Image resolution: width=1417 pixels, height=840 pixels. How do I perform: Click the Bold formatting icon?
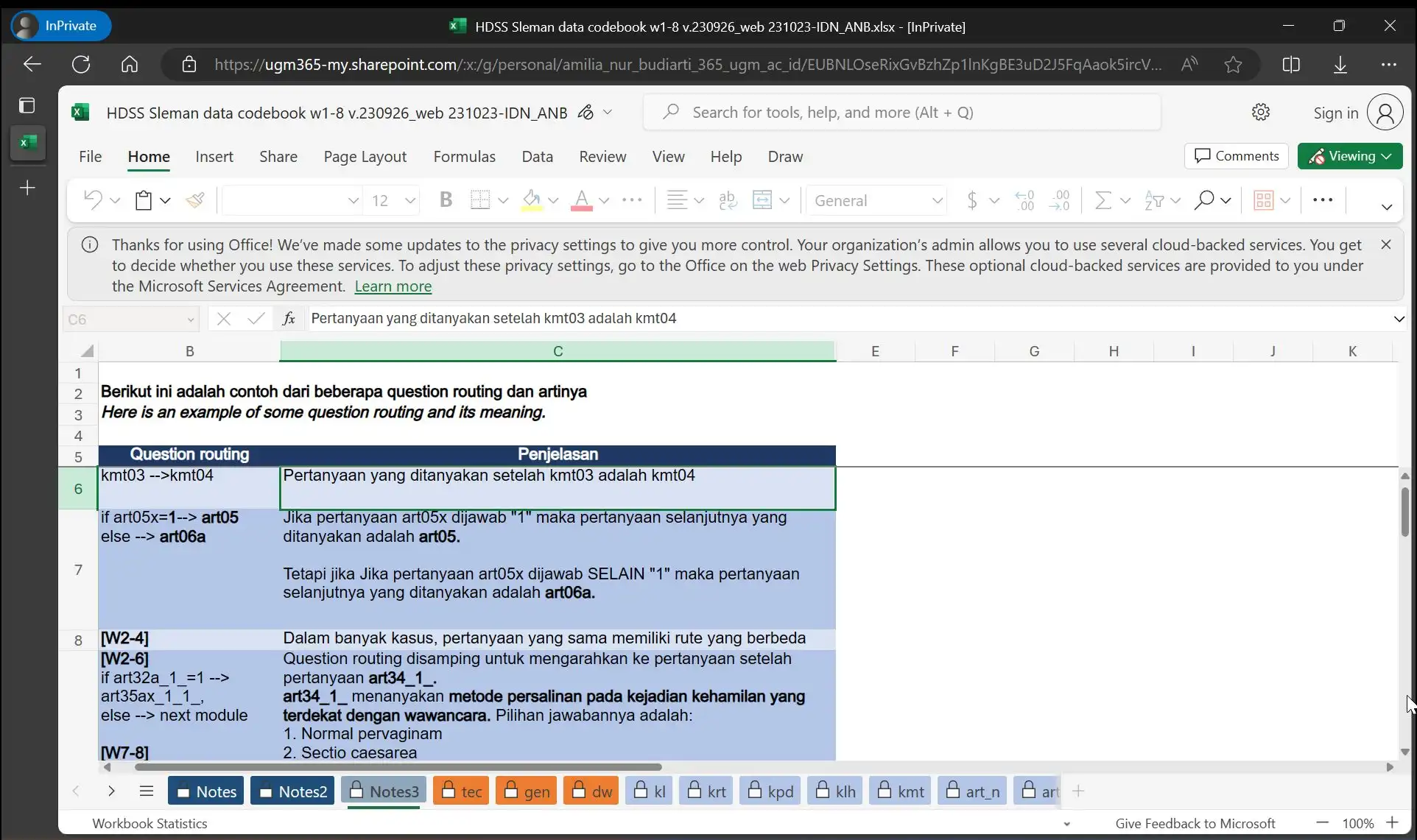446,200
